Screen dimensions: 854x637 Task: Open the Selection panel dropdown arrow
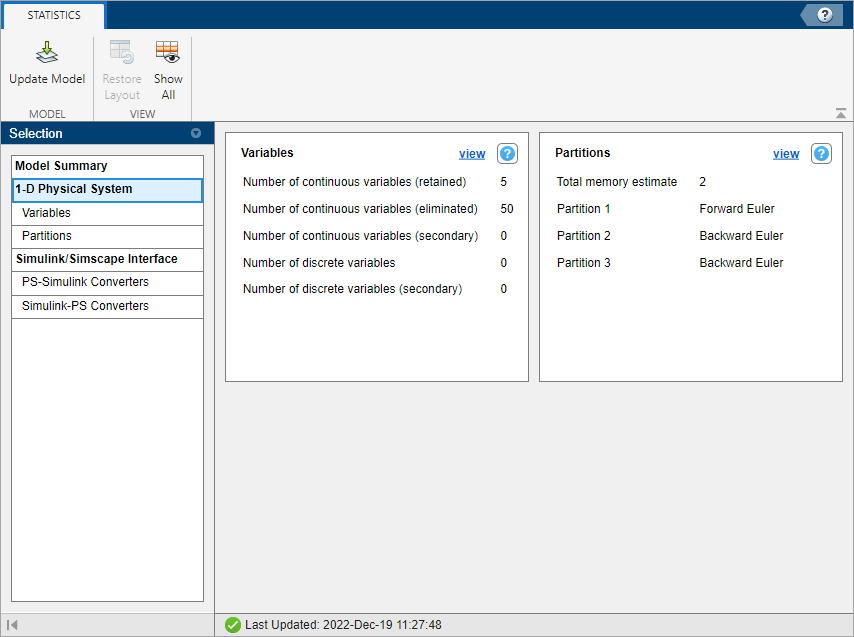pyautogui.click(x=196, y=133)
